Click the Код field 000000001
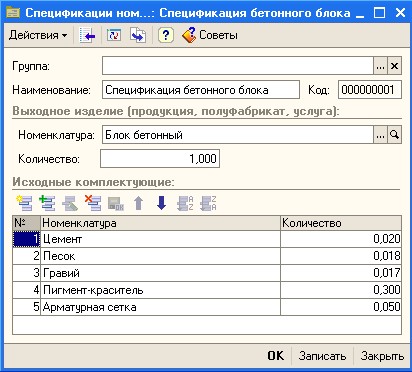Viewport: 412px width, 372px height. (370, 90)
